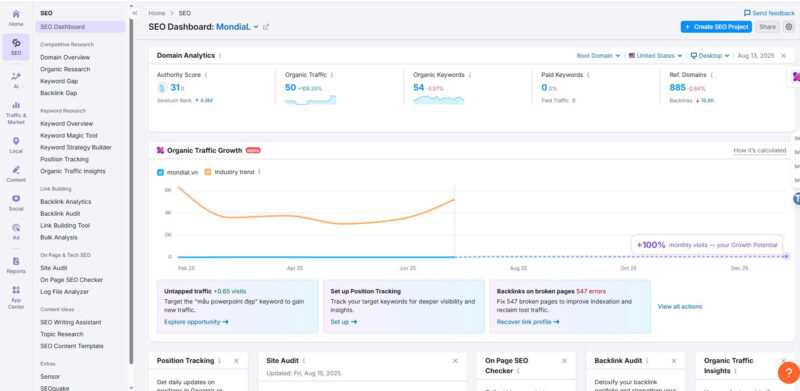Show info for Authority Score

point(206,75)
